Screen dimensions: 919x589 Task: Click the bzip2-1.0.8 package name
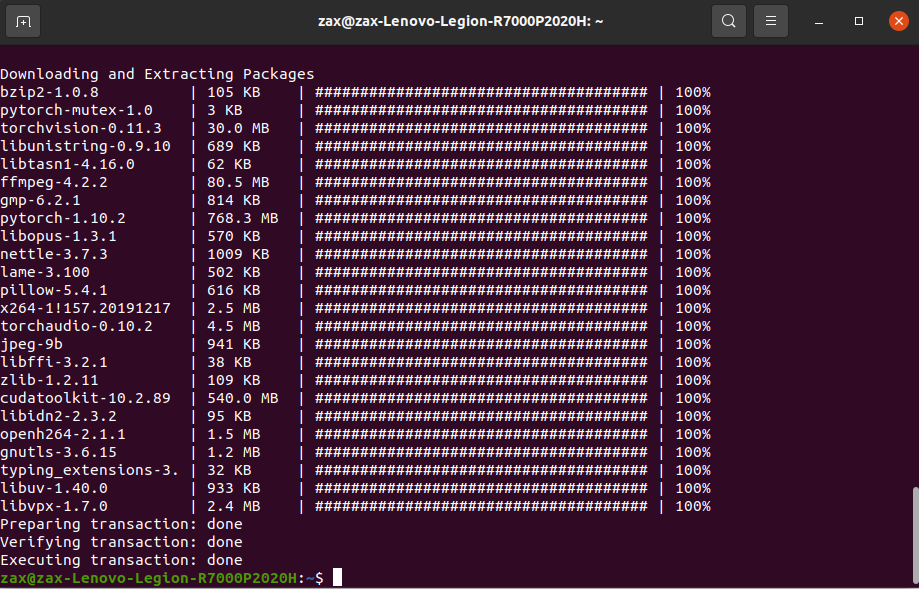click(x=49, y=93)
